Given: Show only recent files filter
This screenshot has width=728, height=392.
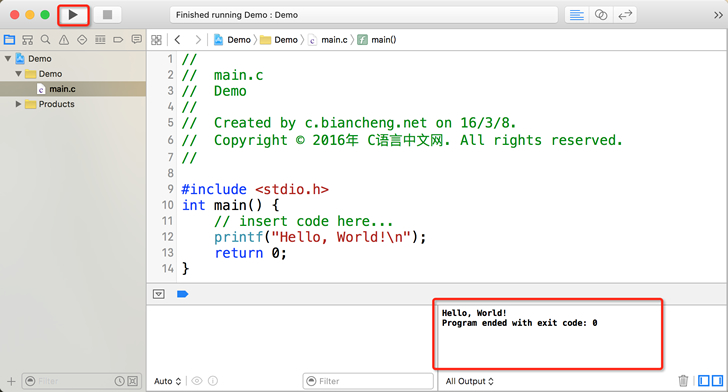Looking at the screenshot, I should [x=120, y=381].
